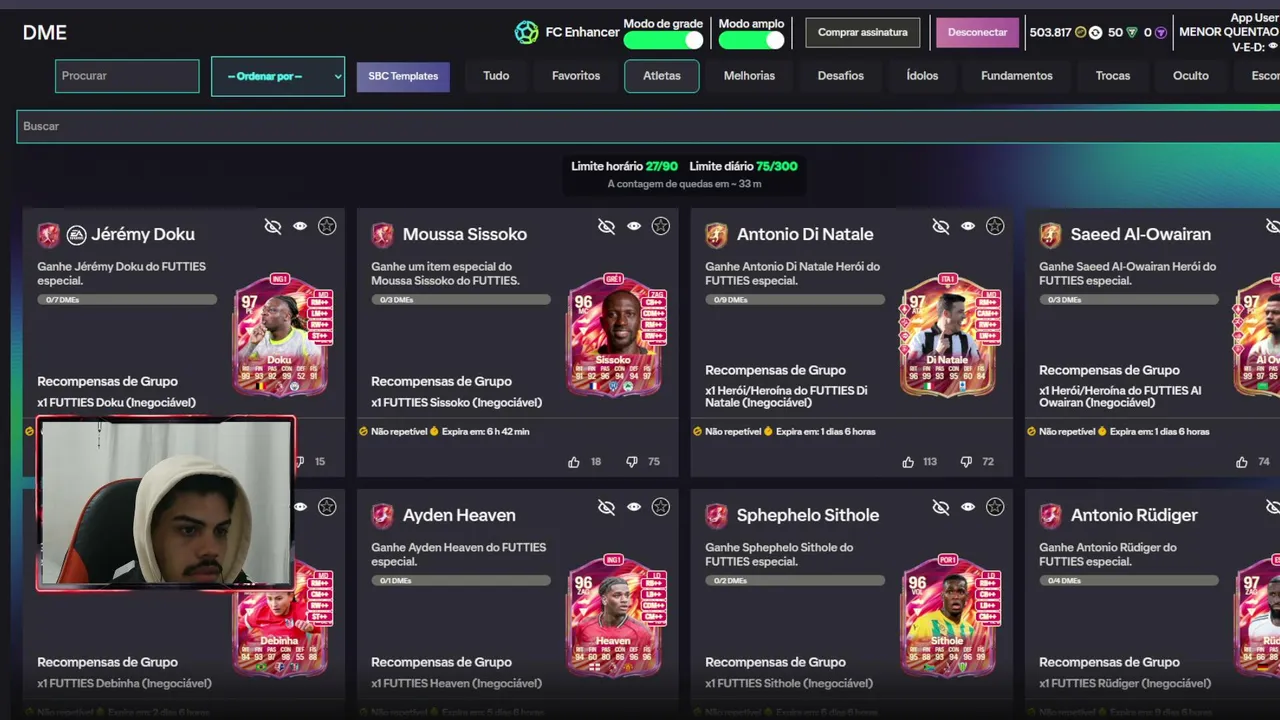
Task: Toggle the Modo amplo switch
Action: click(752, 40)
